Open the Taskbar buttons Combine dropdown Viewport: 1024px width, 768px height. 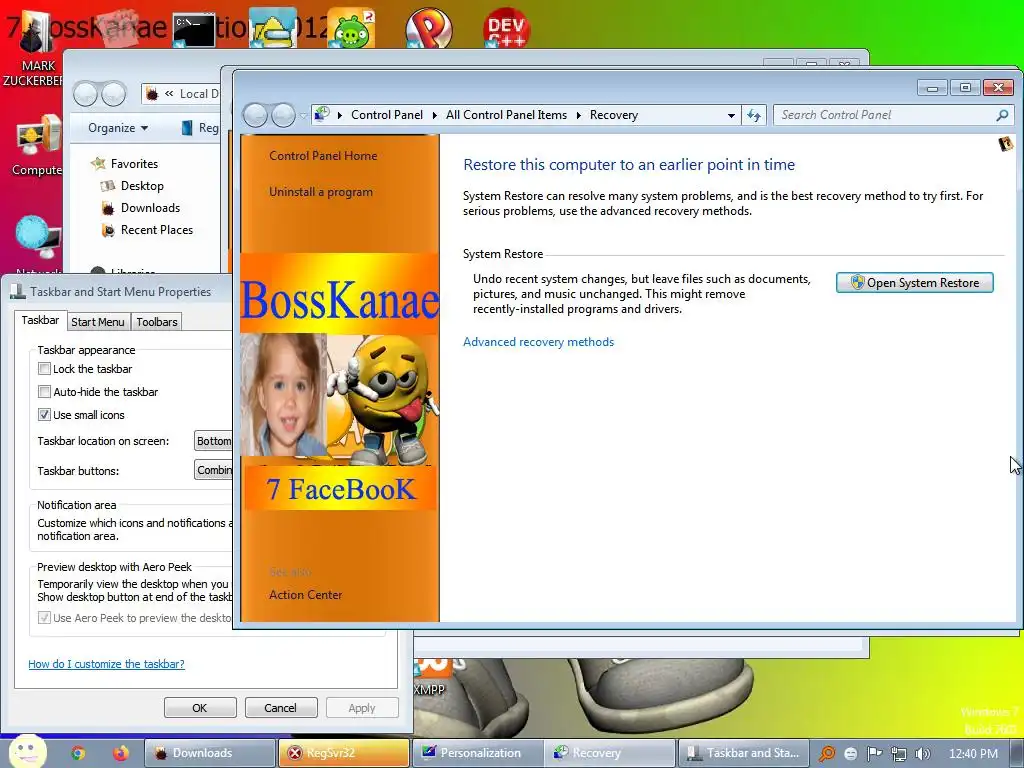coord(214,470)
